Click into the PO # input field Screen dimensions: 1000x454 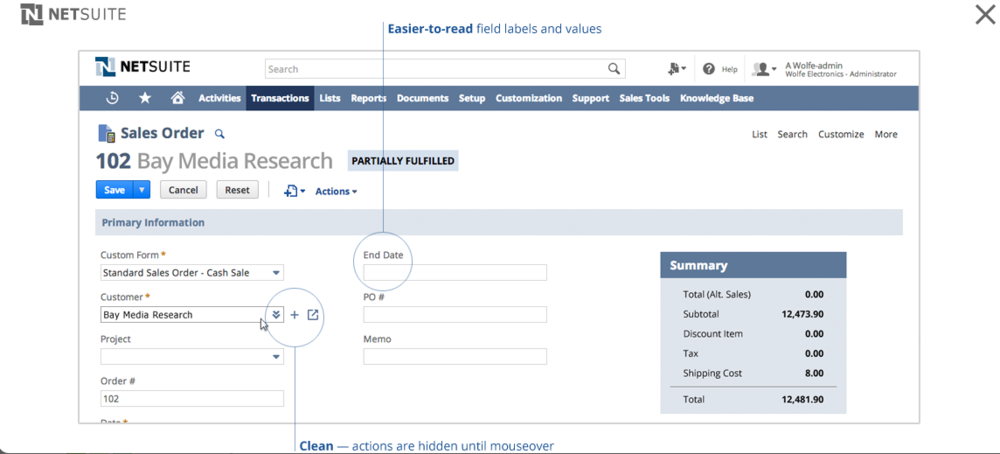click(455, 315)
